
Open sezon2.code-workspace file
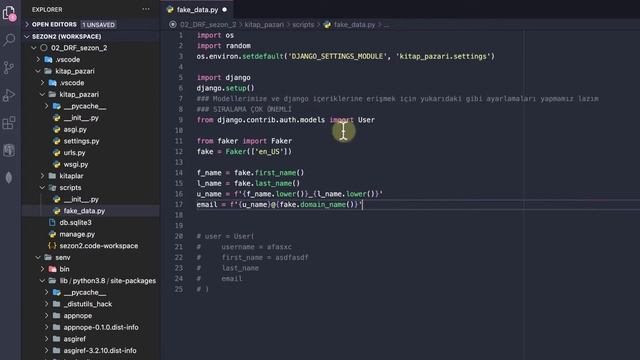(x=98, y=246)
